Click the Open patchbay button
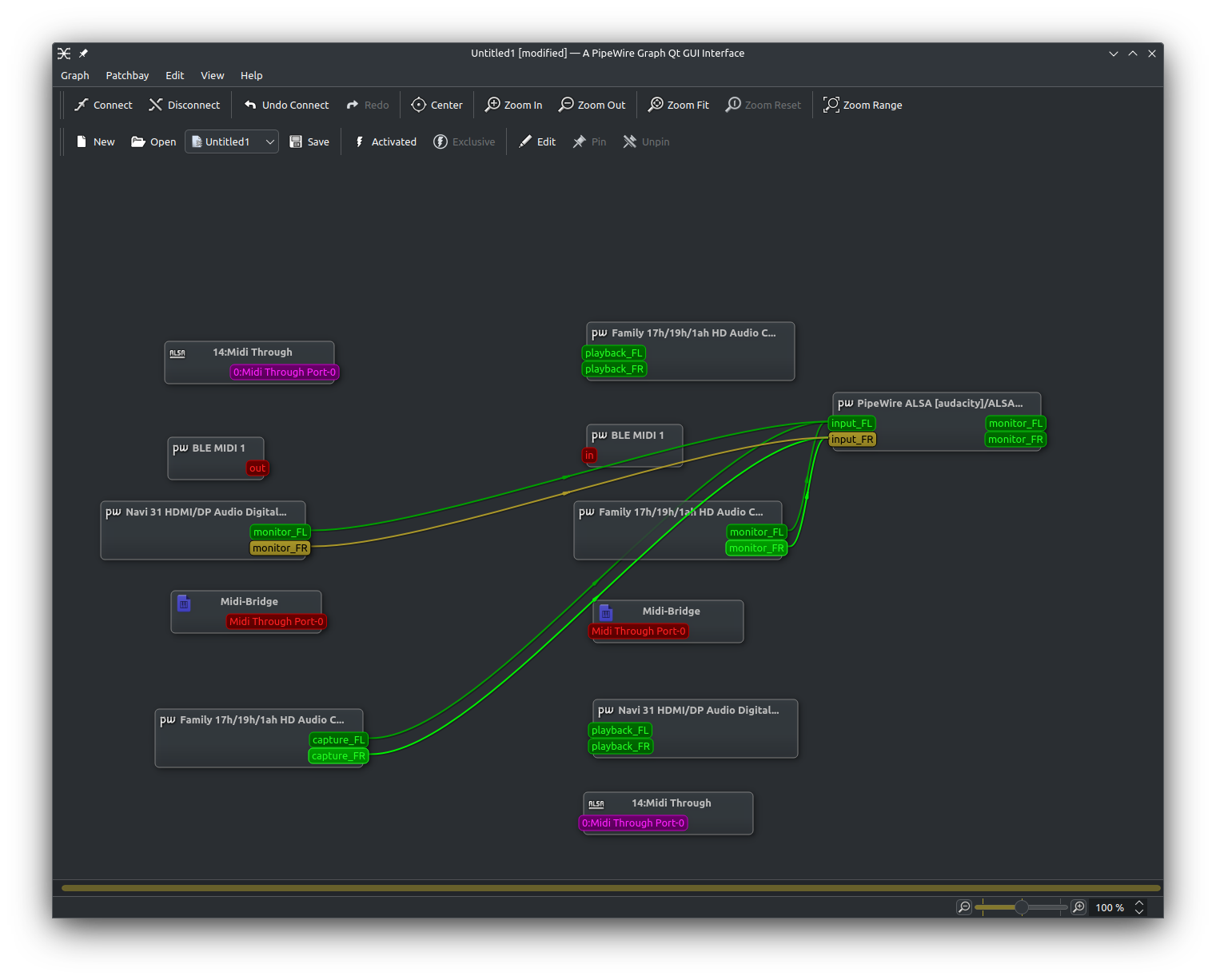The height and width of the screenshot is (980, 1216). (153, 141)
